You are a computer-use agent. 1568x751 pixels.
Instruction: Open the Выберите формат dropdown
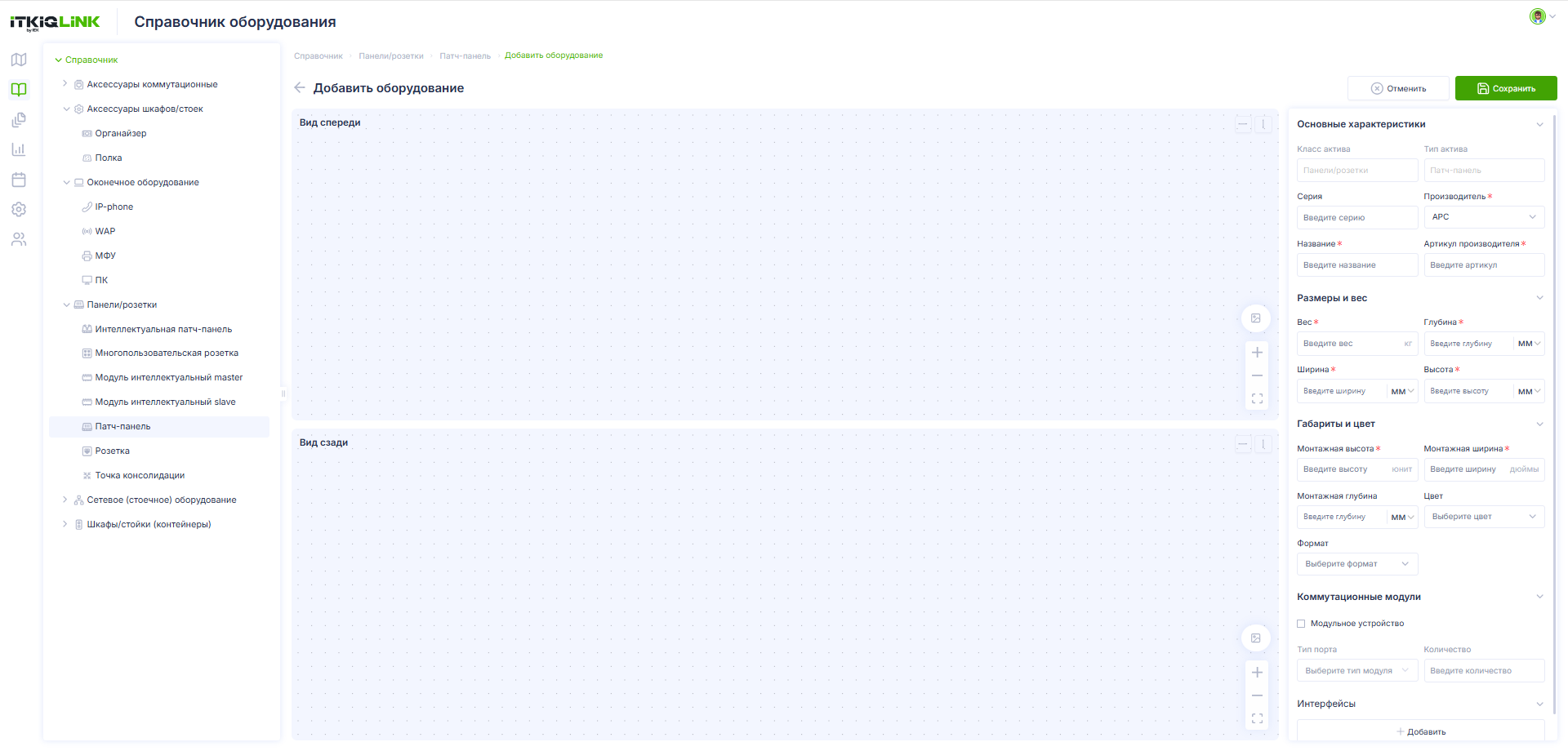1357,564
